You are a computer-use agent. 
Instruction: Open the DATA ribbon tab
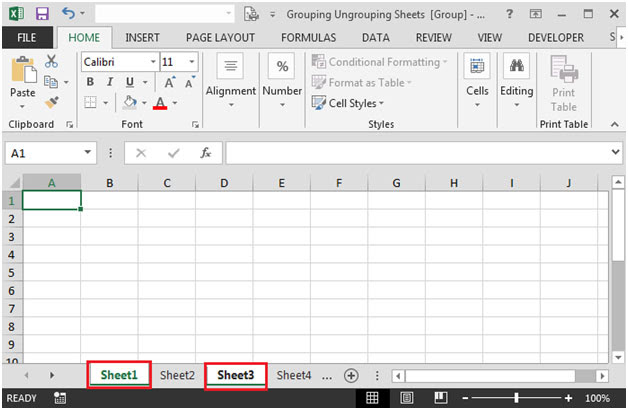[376, 38]
